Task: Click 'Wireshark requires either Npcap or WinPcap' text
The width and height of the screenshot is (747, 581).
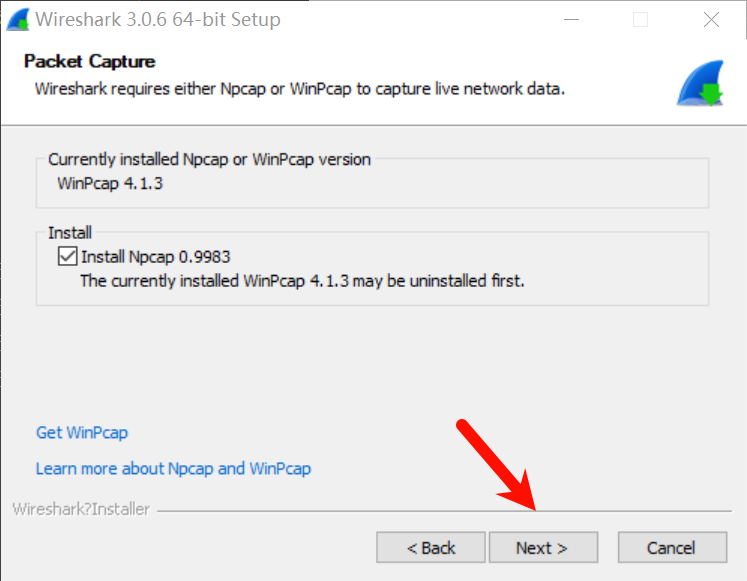Action: (x=300, y=89)
